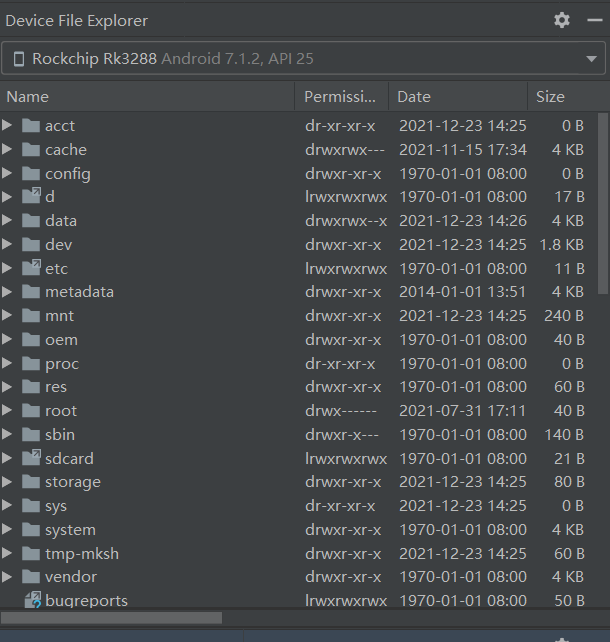Viewport: 610px width, 642px height.
Task: Click the 240 B size value
Action: (564, 316)
